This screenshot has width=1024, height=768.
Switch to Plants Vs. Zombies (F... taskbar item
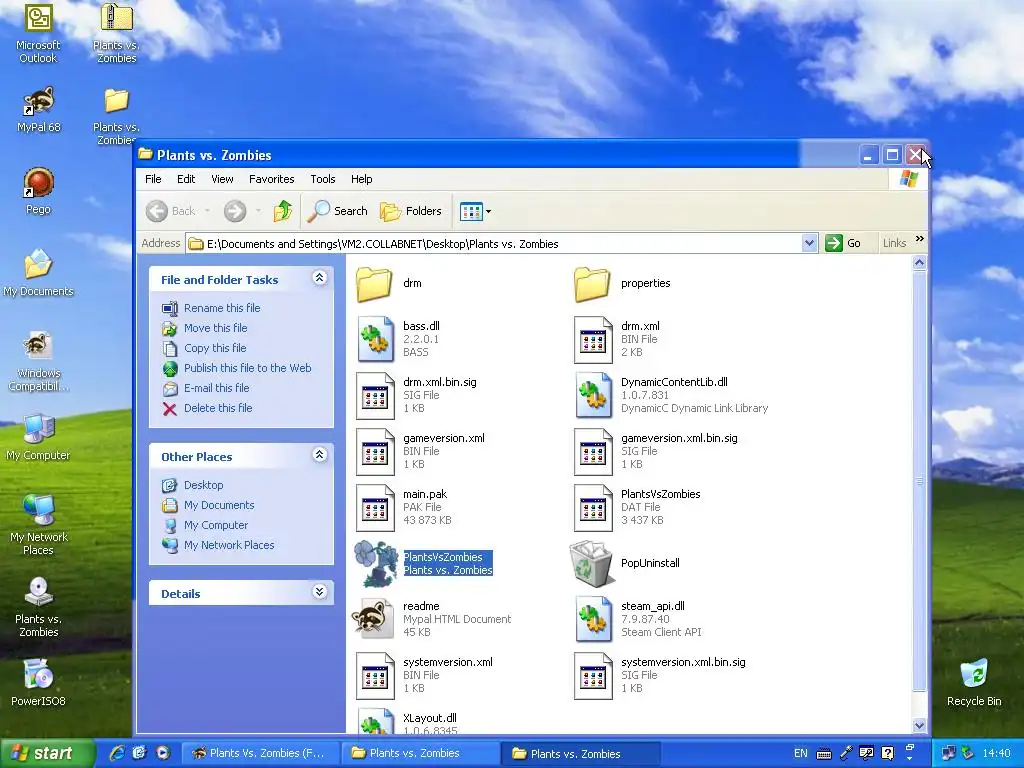point(261,753)
